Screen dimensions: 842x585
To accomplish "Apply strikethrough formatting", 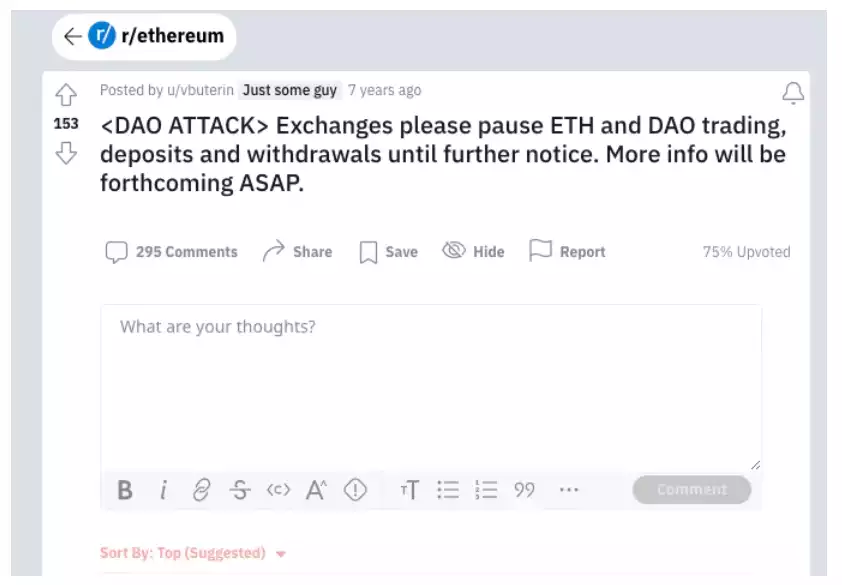I will click(240, 490).
